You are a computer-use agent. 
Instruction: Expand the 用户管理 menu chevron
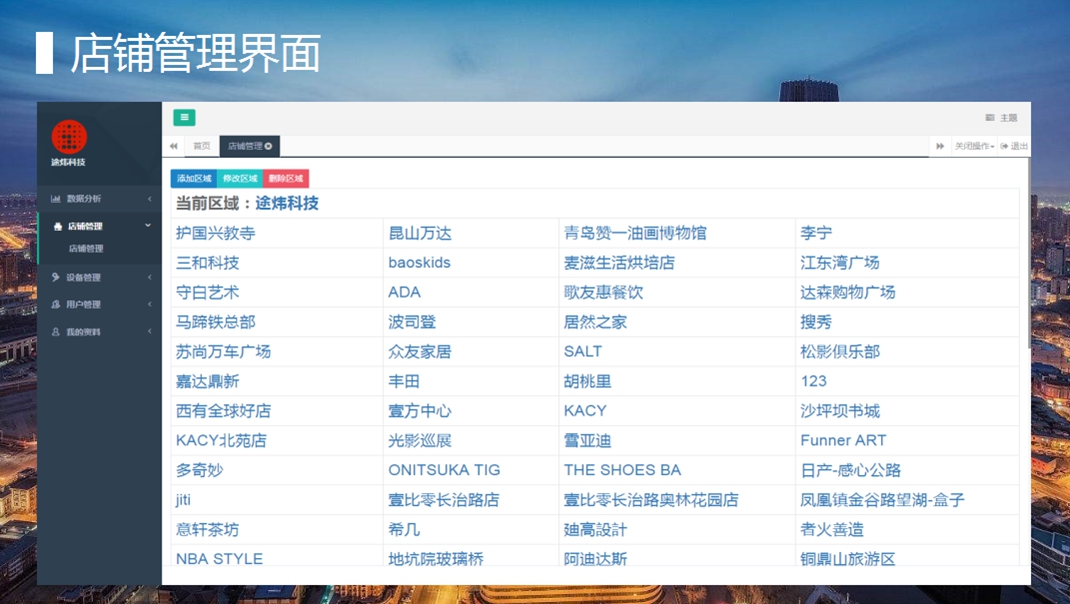tap(149, 304)
